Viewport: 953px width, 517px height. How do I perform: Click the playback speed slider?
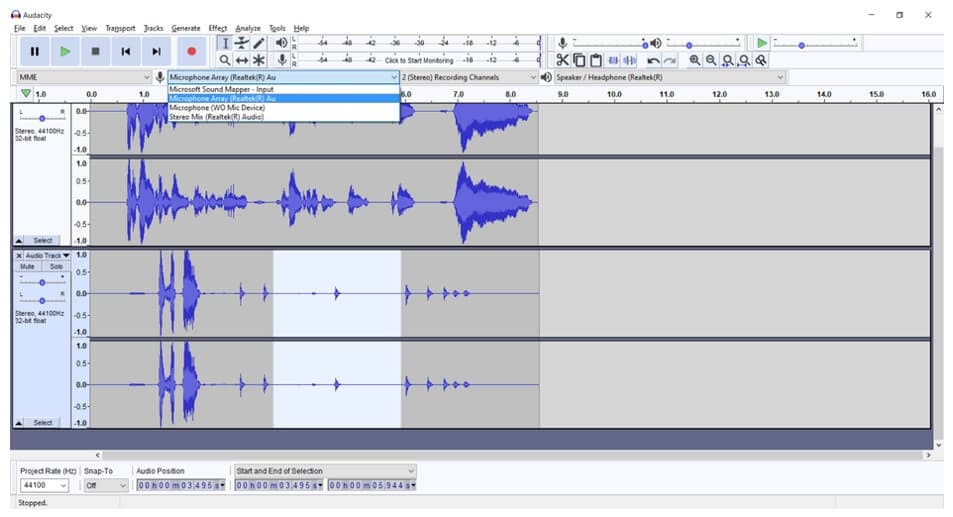tap(815, 43)
